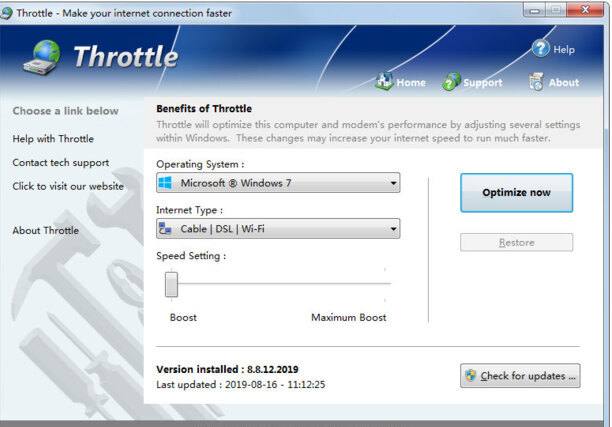Open About Throttle sidebar link

(x=45, y=231)
